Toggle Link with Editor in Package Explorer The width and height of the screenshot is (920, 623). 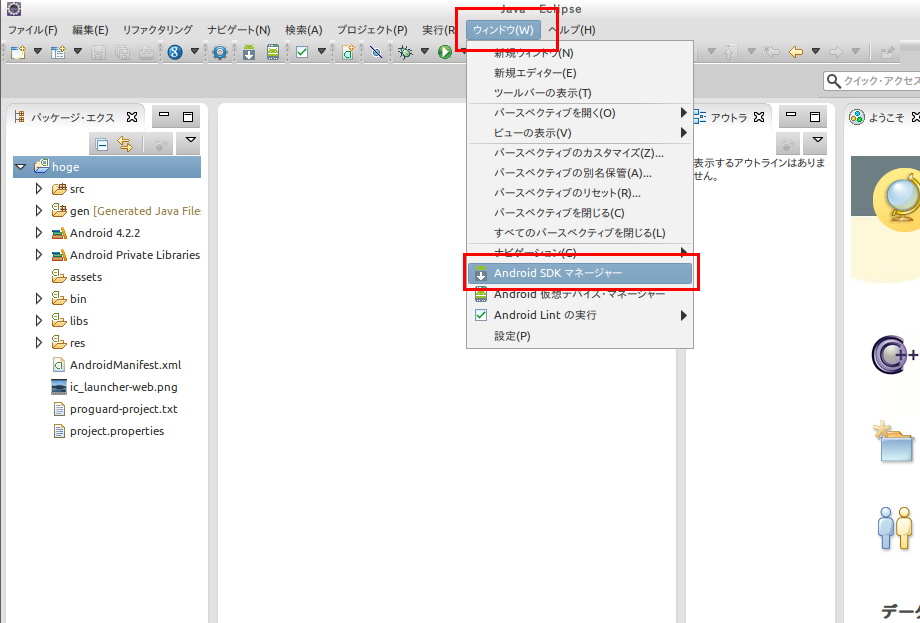click(125, 144)
